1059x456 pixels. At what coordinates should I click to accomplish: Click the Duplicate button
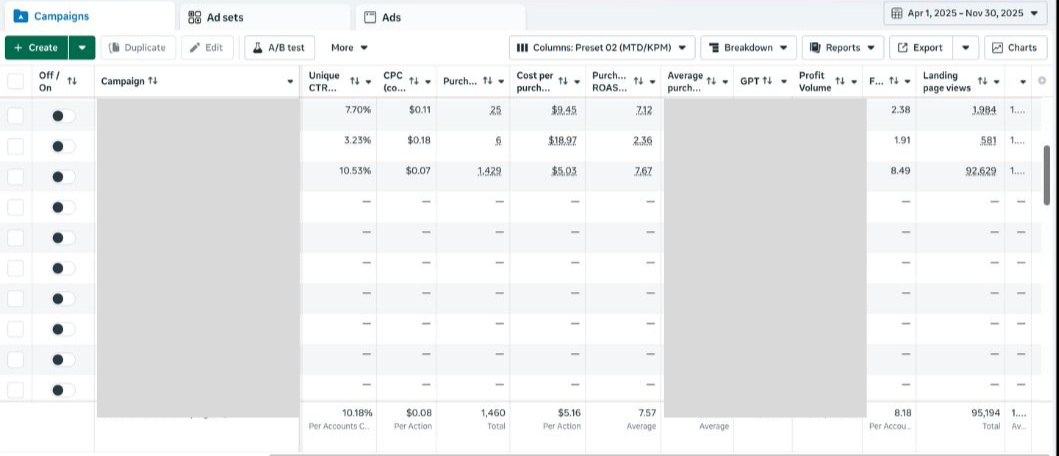138,48
